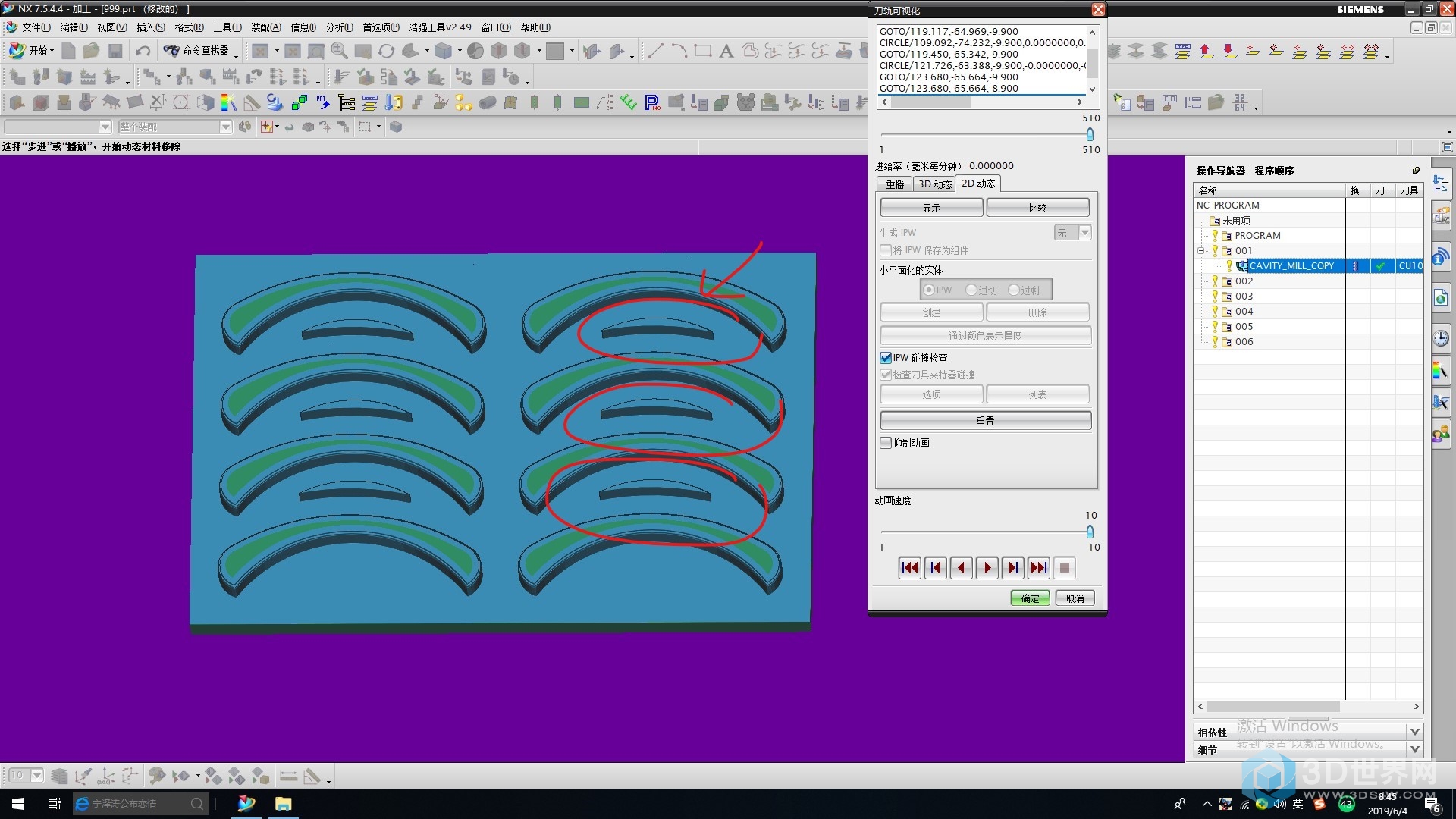Select the 过切 radio button

971,290
